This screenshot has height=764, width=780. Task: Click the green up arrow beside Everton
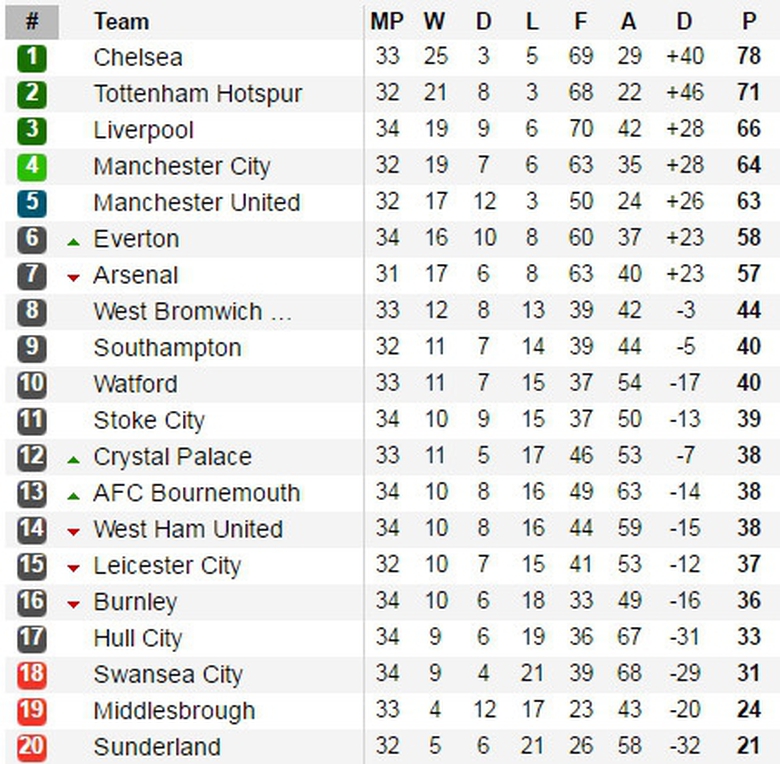pyautogui.click(x=73, y=242)
